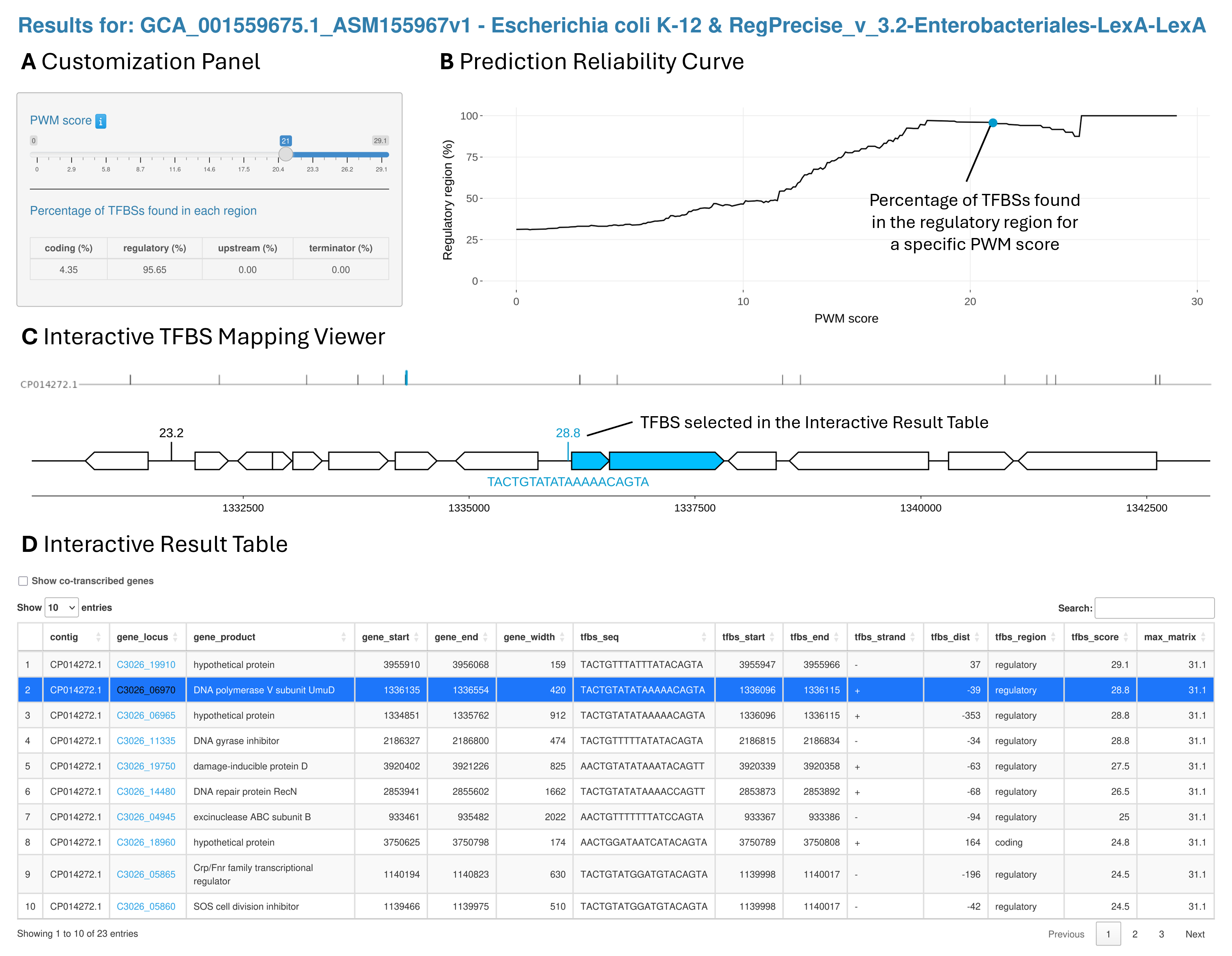Go to page 3 of results
The image size is (1232, 956).
(x=1161, y=934)
